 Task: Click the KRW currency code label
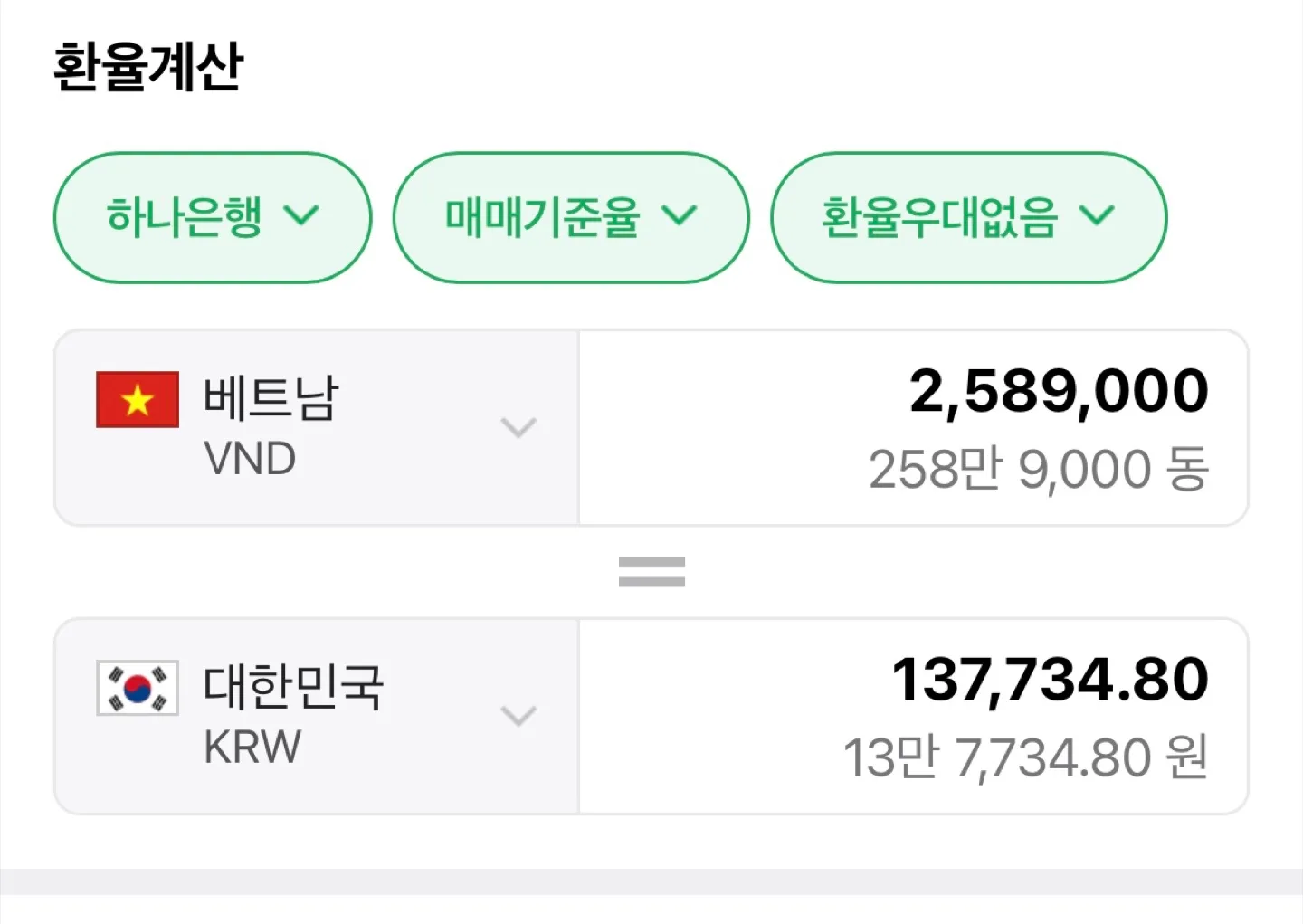pos(252,748)
